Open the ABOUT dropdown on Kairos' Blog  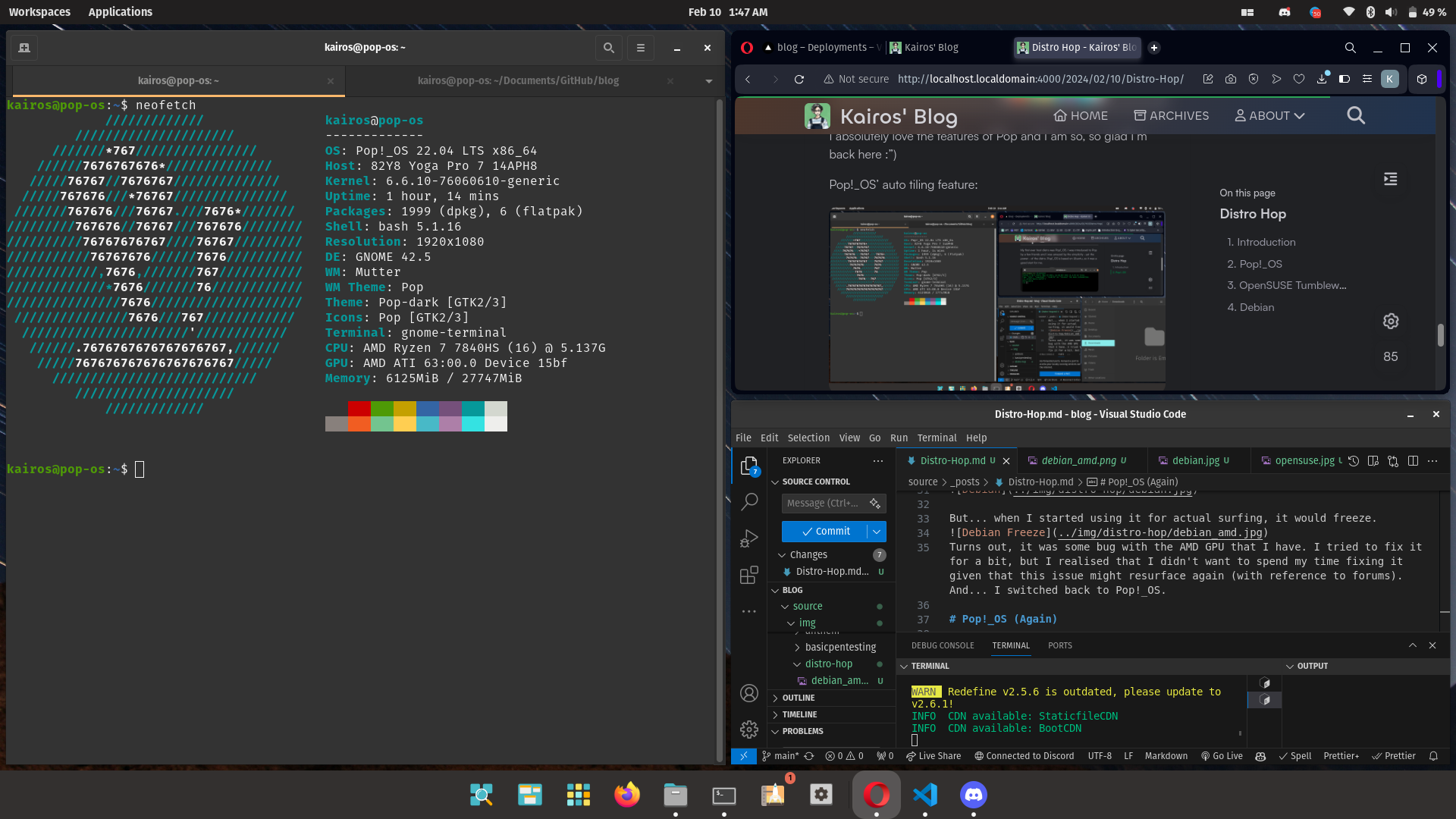click(x=1269, y=115)
